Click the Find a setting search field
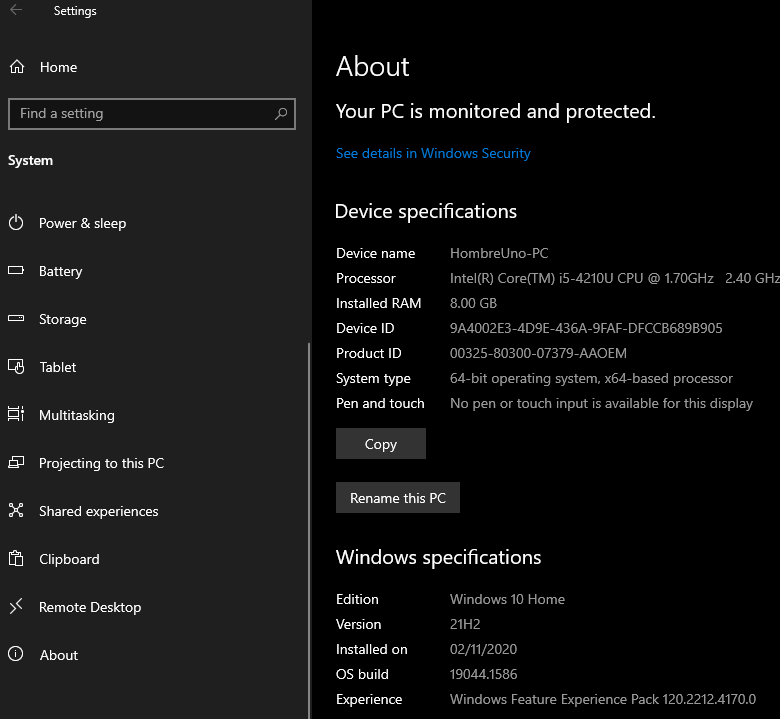The width and height of the screenshot is (780, 719). pyautogui.click(x=140, y=114)
